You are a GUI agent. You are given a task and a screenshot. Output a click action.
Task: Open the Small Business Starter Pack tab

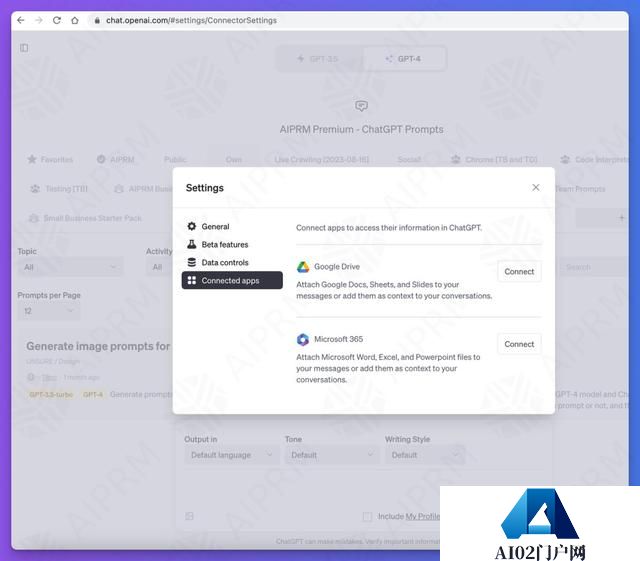pos(85,218)
